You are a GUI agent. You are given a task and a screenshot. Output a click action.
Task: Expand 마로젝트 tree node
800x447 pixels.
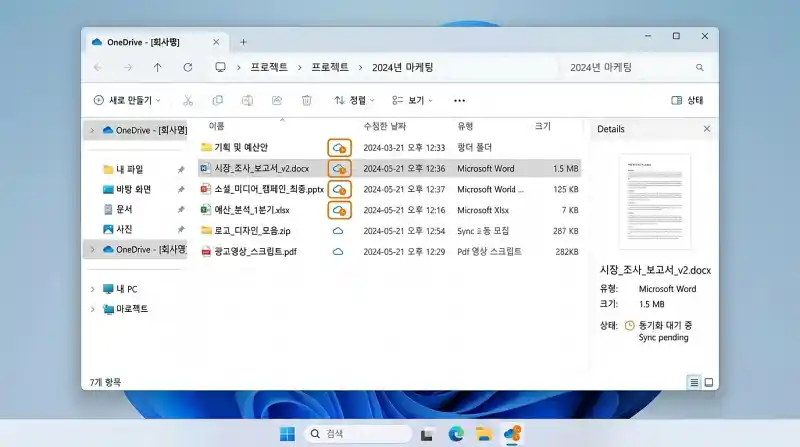[92, 309]
